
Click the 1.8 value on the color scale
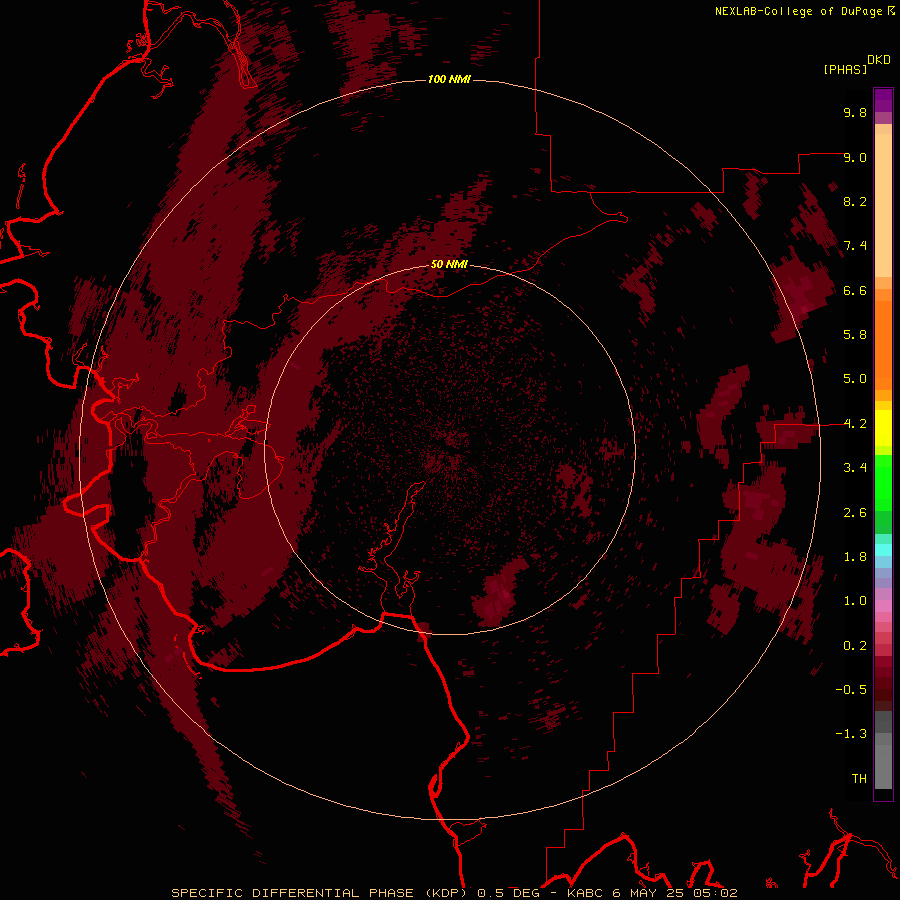[855, 557]
